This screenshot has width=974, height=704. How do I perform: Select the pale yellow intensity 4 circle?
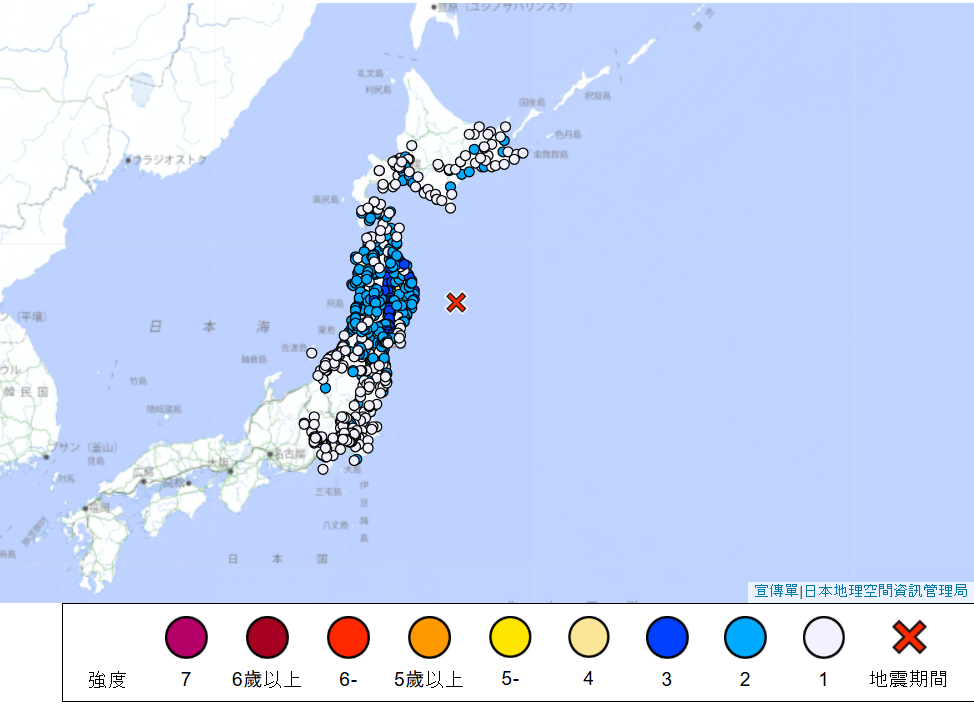pyautogui.click(x=589, y=637)
